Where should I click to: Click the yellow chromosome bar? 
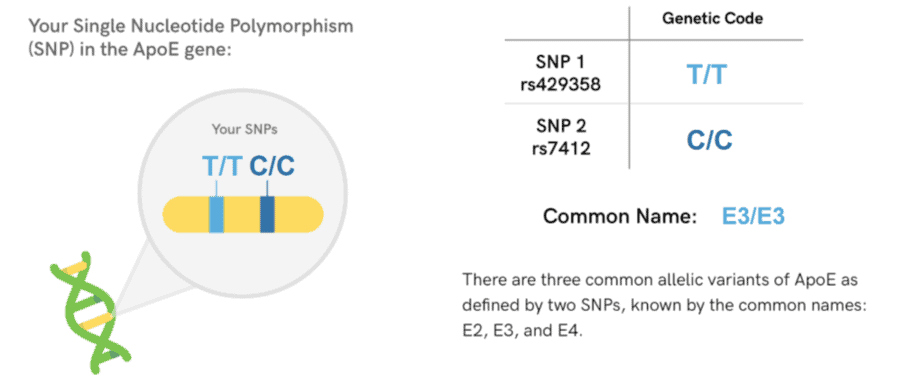pos(243,215)
